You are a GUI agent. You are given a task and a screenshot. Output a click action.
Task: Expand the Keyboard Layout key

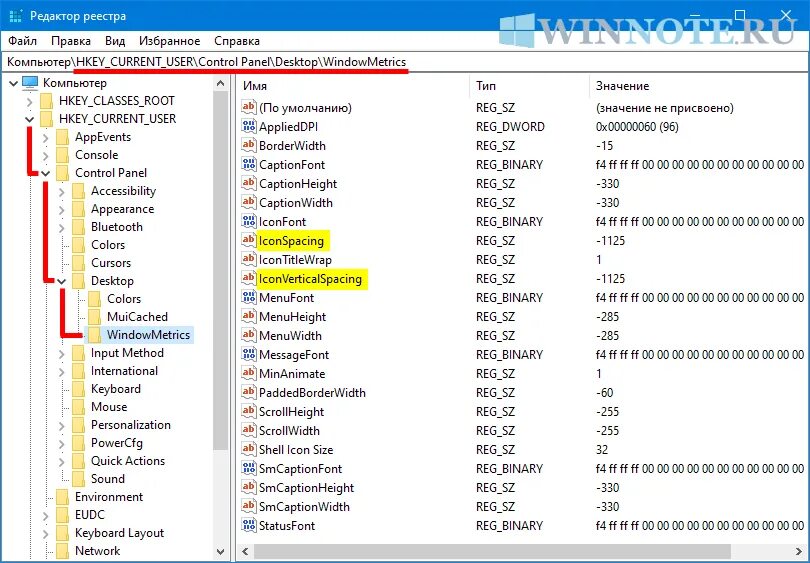coord(45,534)
